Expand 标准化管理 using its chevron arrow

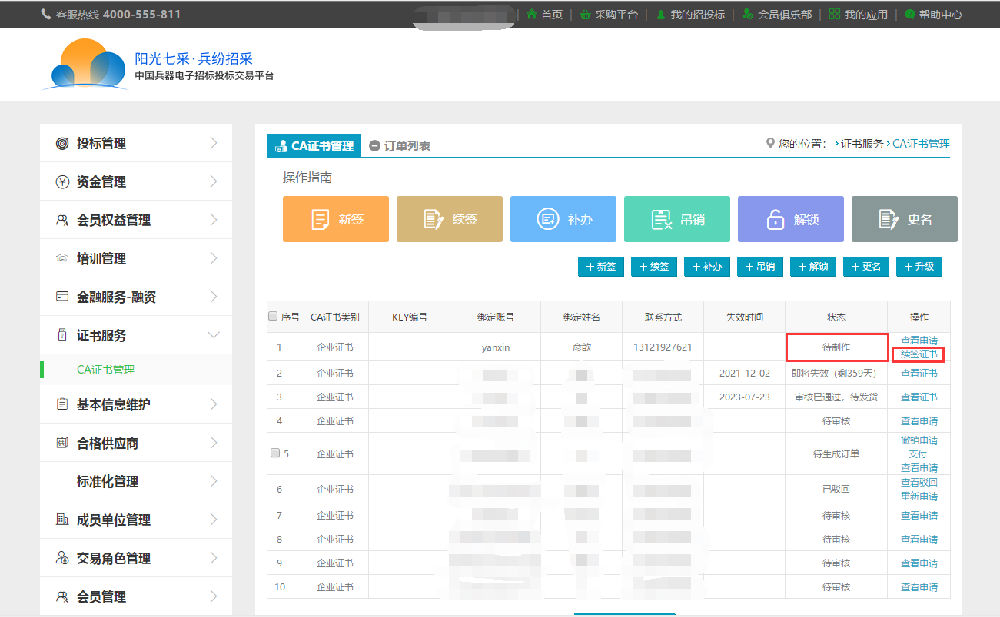[x=214, y=481]
